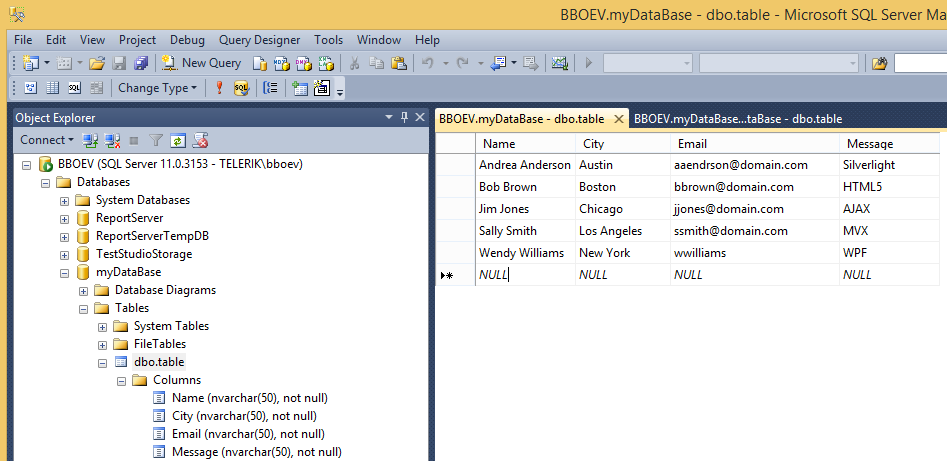Click the Paste clipboard icon
Image resolution: width=947 pixels, height=461 pixels.
[x=399, y=63]
